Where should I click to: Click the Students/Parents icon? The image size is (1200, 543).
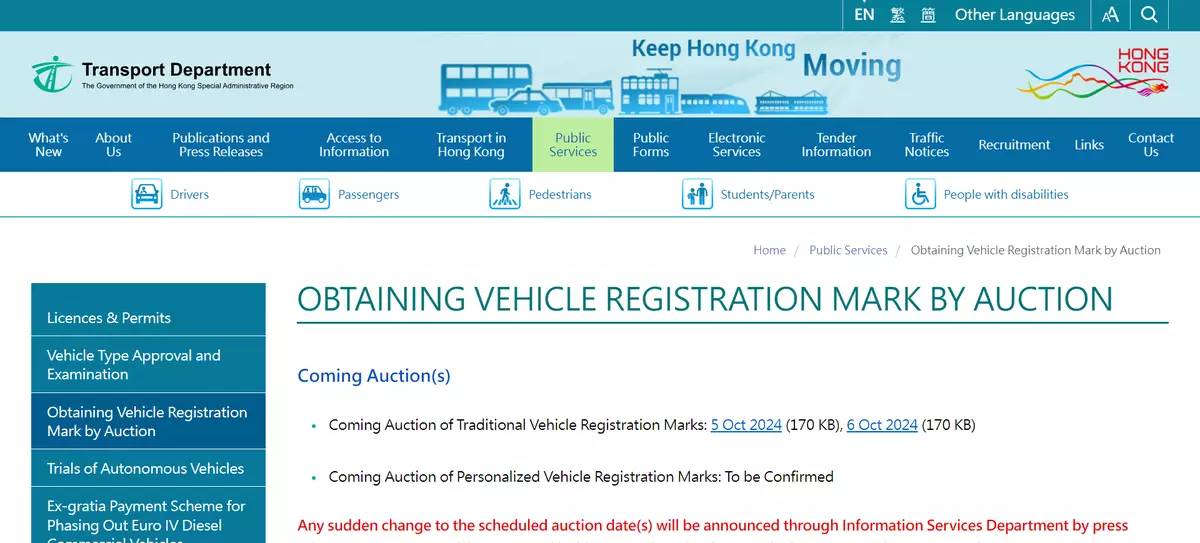click(697, 194)
